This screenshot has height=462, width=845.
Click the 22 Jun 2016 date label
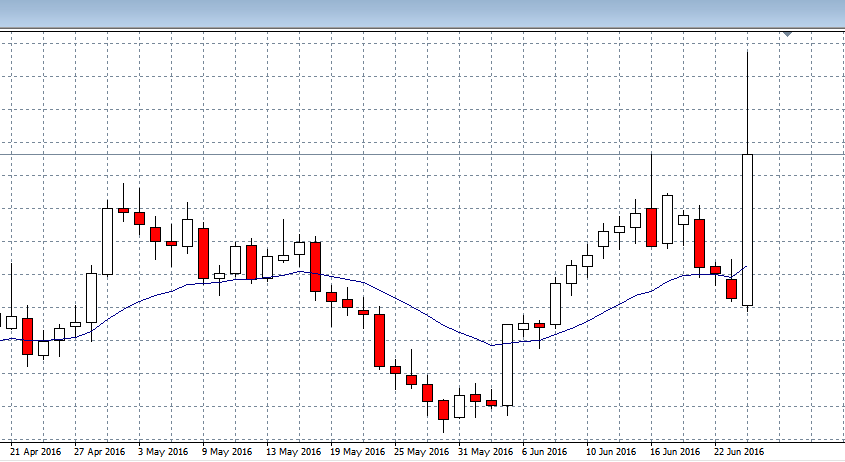coord(739,452)
